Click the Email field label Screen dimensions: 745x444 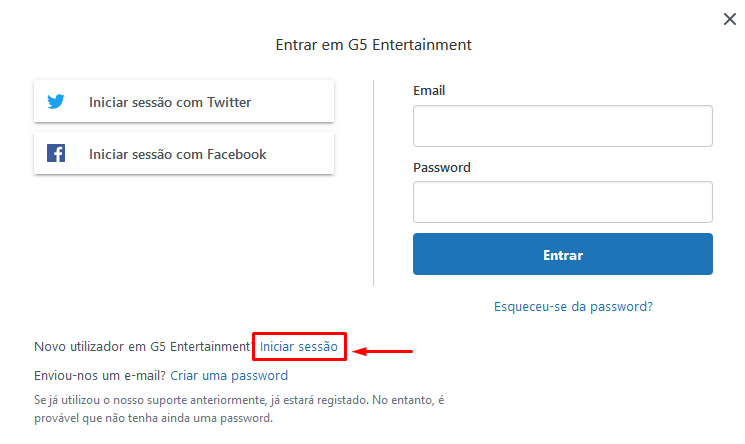429,90
